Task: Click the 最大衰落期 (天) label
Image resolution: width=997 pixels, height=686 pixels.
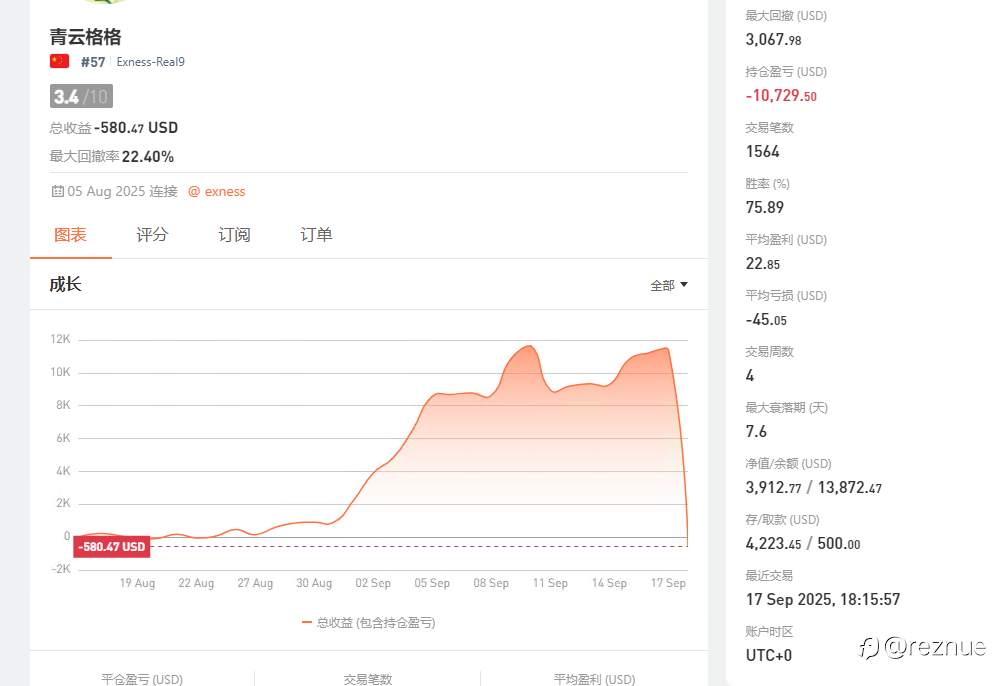Action: [x=787, y=408]
